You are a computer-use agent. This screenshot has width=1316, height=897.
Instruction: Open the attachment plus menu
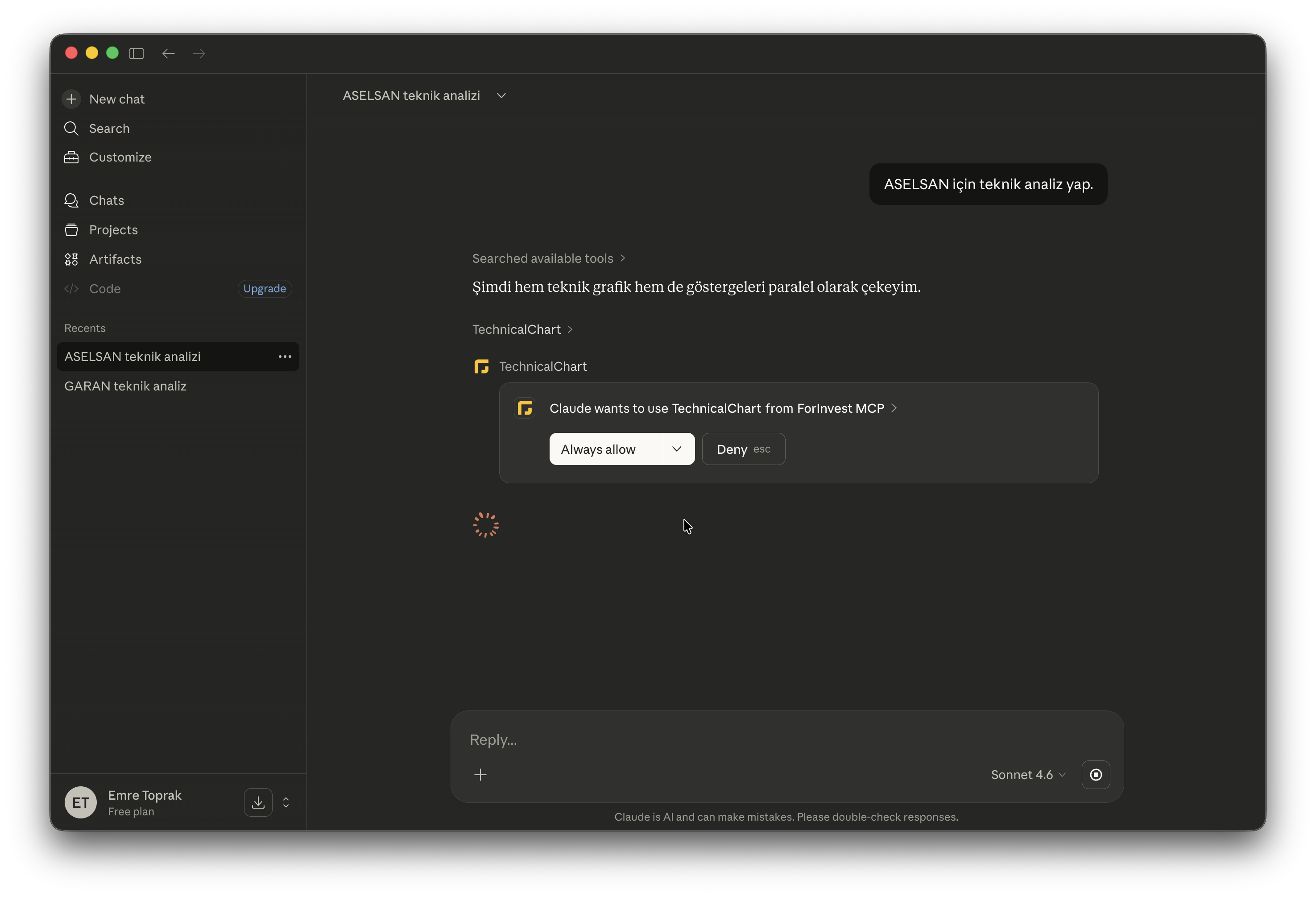coord(480,775)
